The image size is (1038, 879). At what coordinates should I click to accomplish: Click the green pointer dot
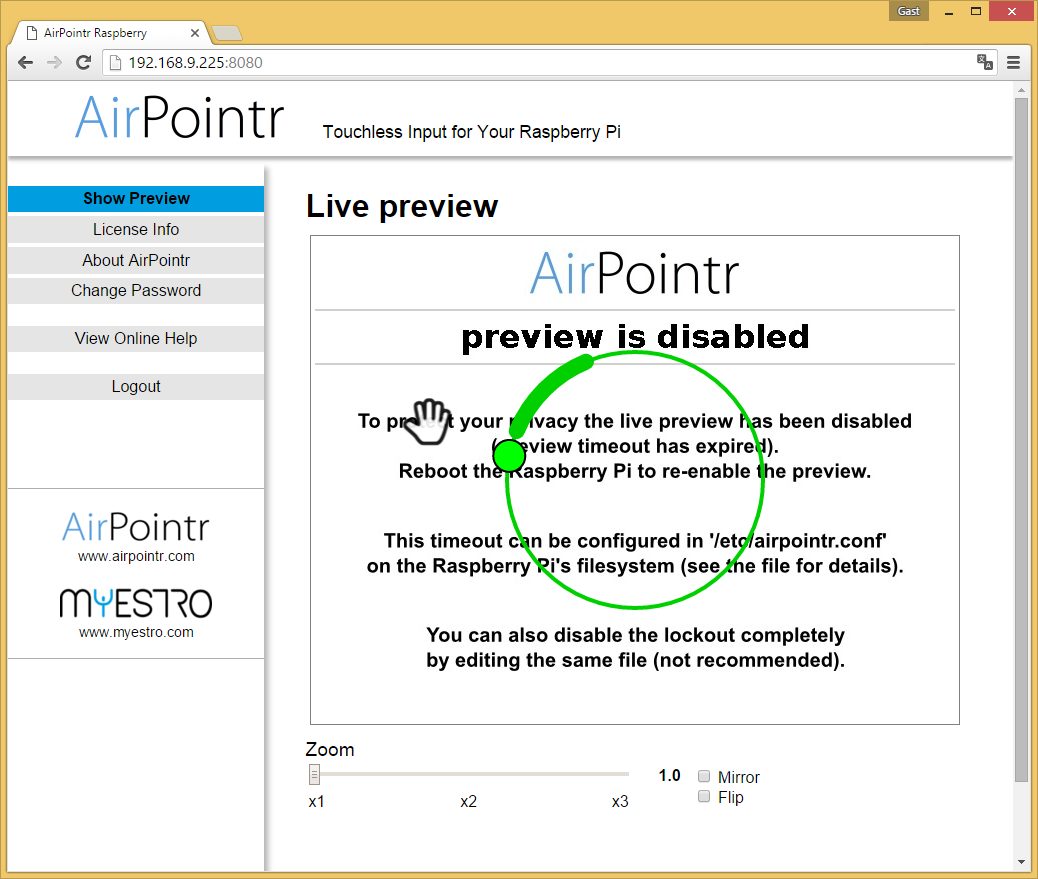point(509,455)
